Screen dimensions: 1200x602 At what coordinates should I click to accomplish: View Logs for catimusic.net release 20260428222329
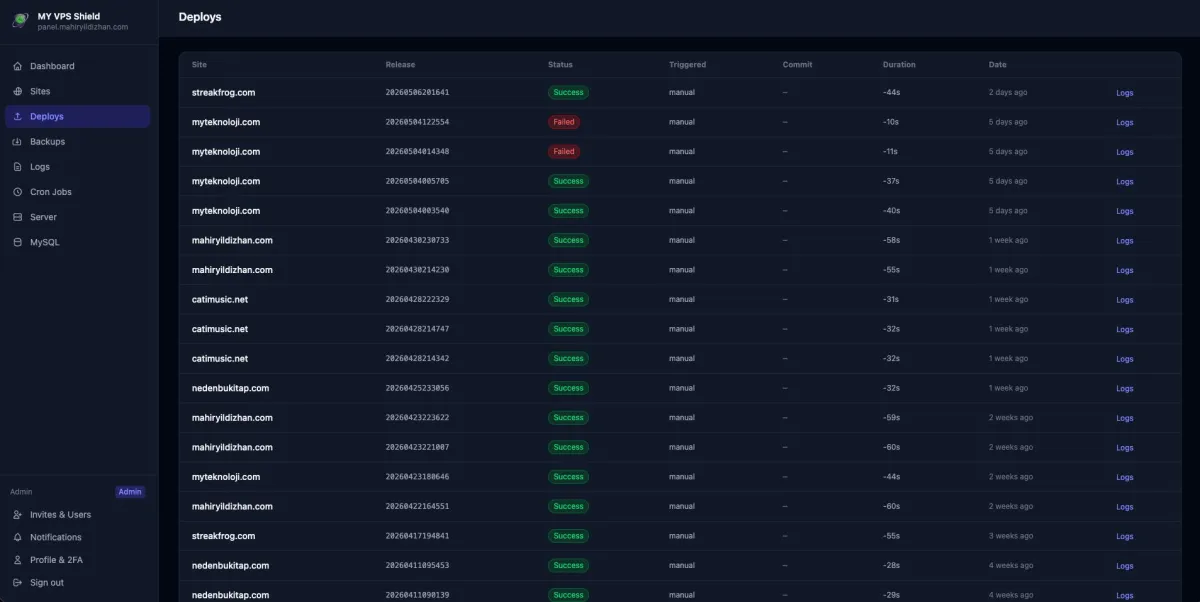tap(1125, 300)
